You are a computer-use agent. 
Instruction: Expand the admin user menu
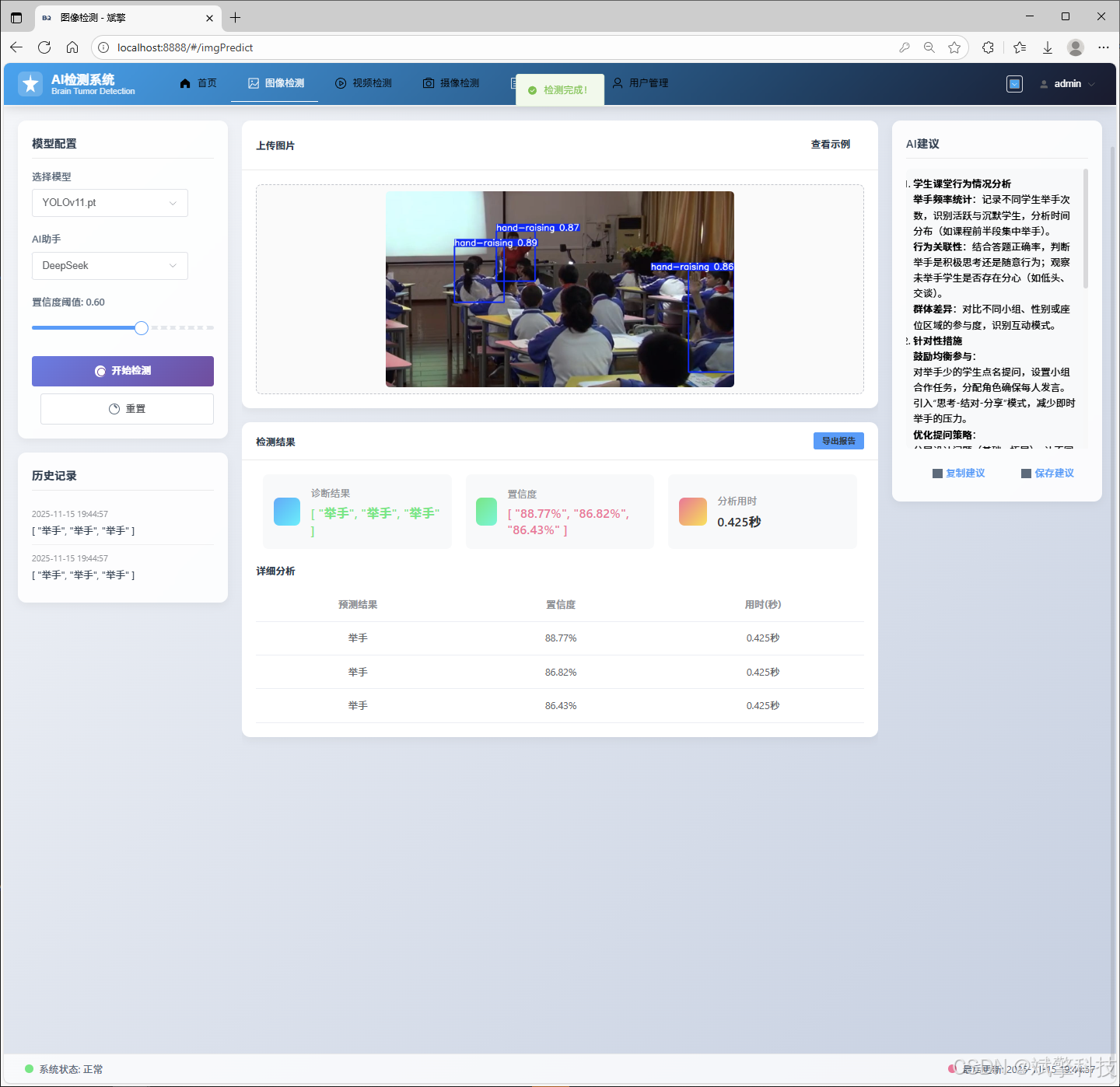[1068, 84]
